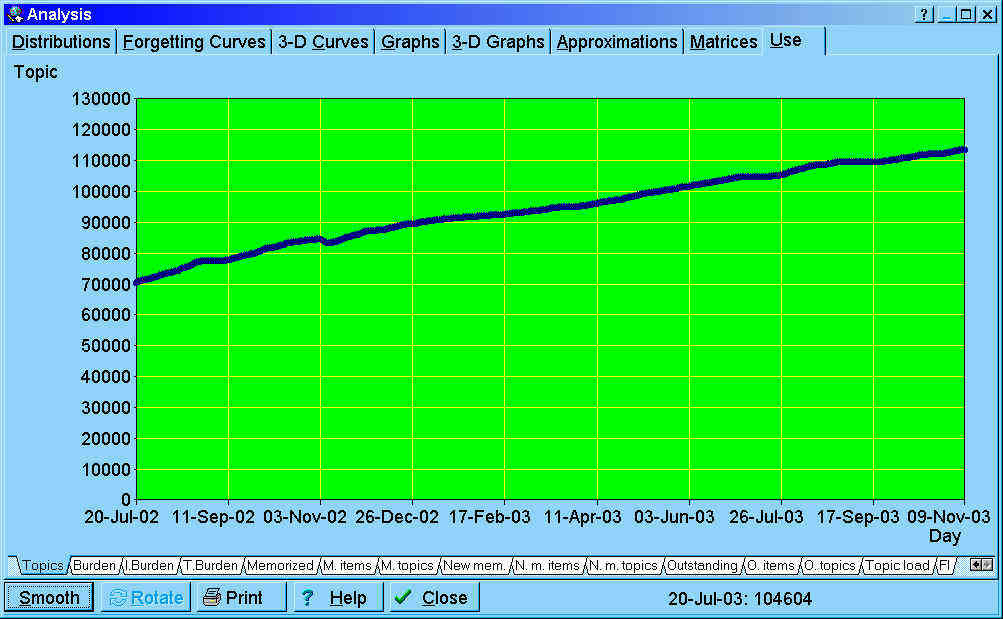The image size is (1003, 619).
Task: Switch to the Topic load tab
Action: (x=896, y=566)
